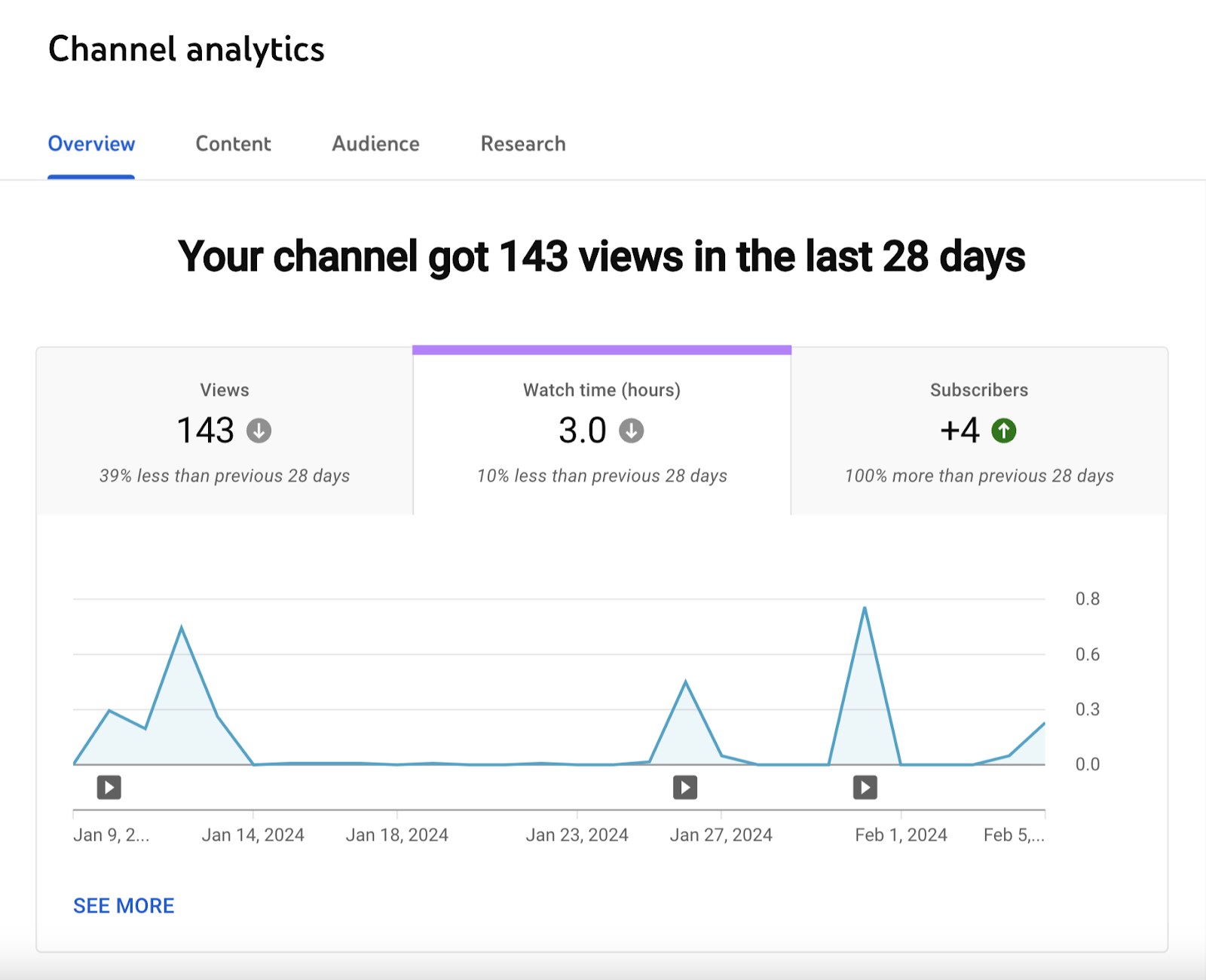Open the Audience tab

tap(375, 143)
